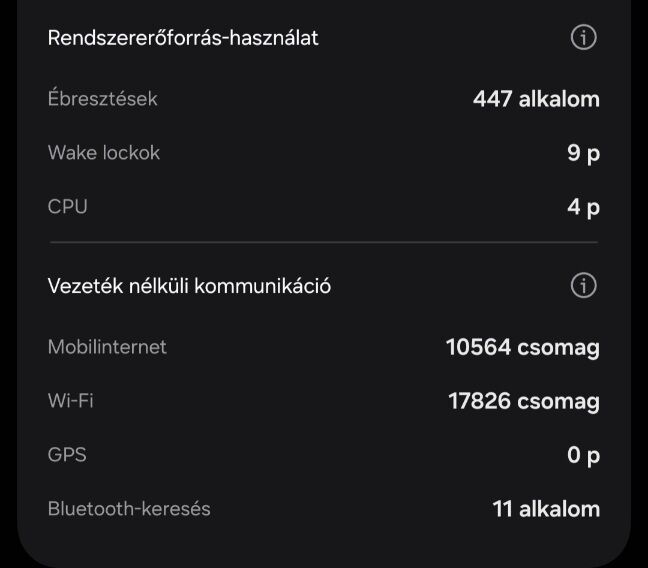Select the Mobilinternet label
The height and width of the screenshot is (568, 648).
click(107, 347)
